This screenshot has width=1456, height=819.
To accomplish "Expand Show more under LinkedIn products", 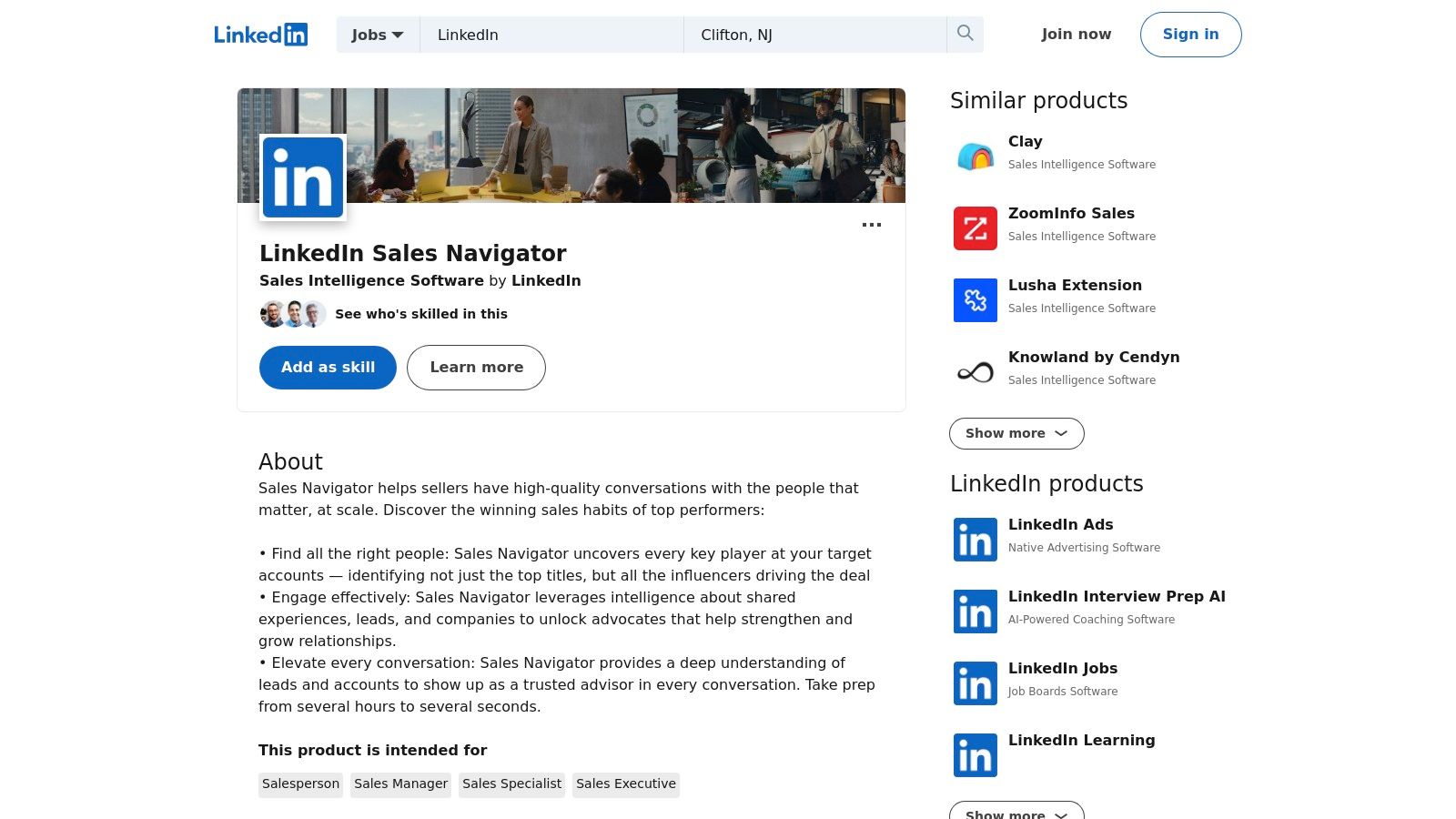I will pyautogui.click(x=1016, y=814).
